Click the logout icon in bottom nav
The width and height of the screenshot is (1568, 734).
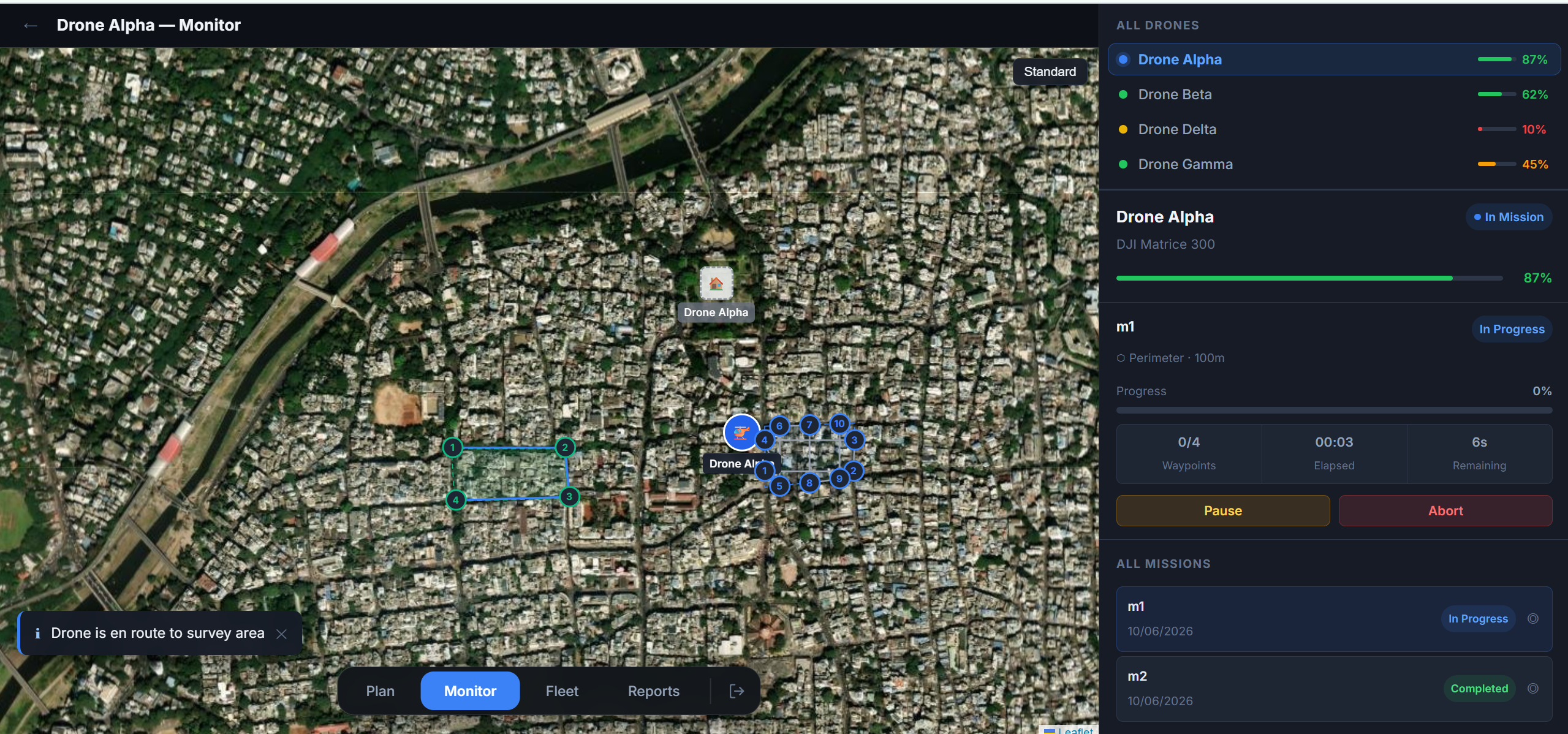[x=737, y=691]
